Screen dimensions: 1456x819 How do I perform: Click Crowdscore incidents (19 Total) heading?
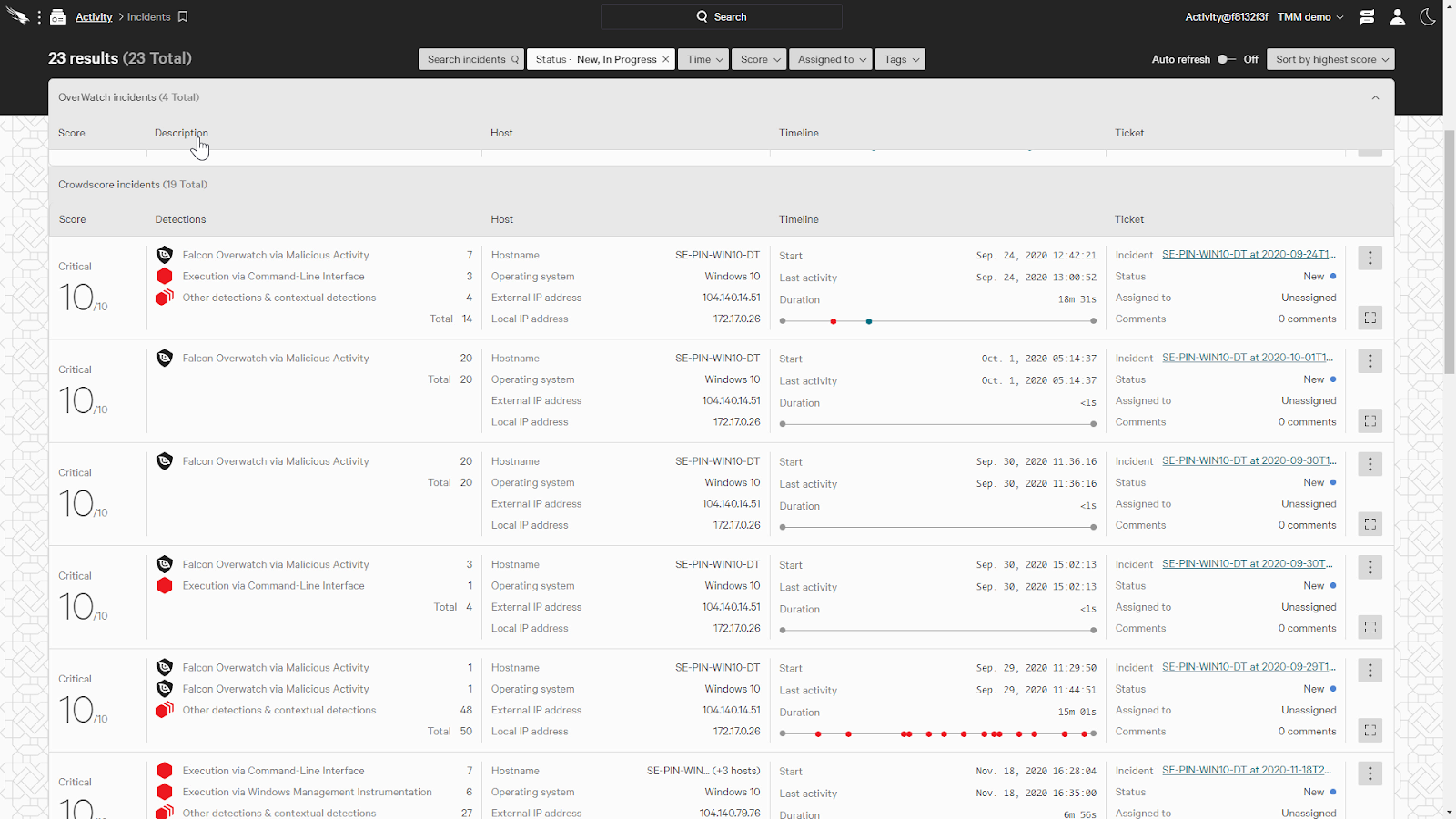coord(133,184)
